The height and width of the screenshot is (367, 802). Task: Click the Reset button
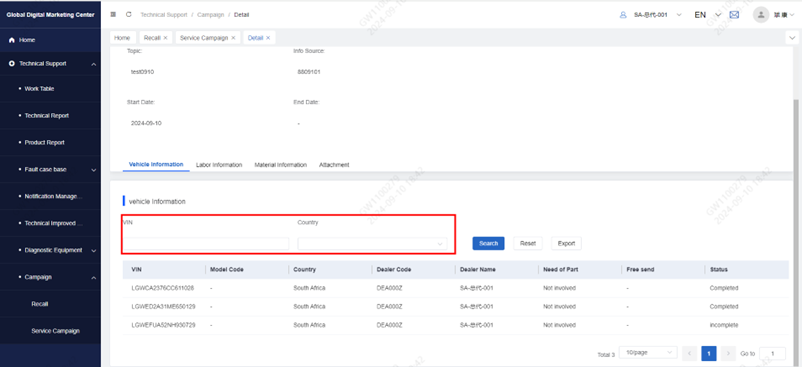coord(528,243)
